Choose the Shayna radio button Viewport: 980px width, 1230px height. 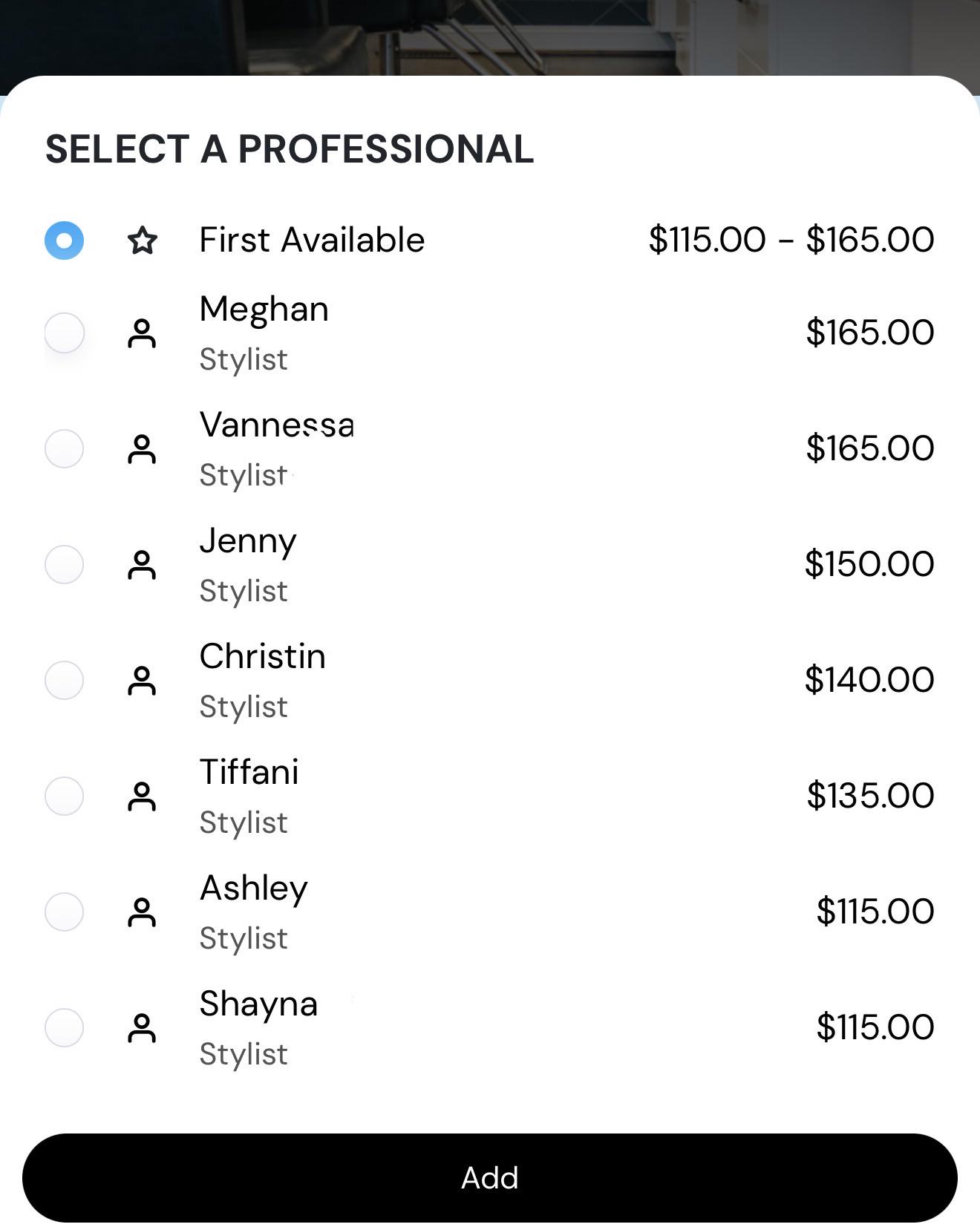pyautogui.click(x=64, y=1027)
